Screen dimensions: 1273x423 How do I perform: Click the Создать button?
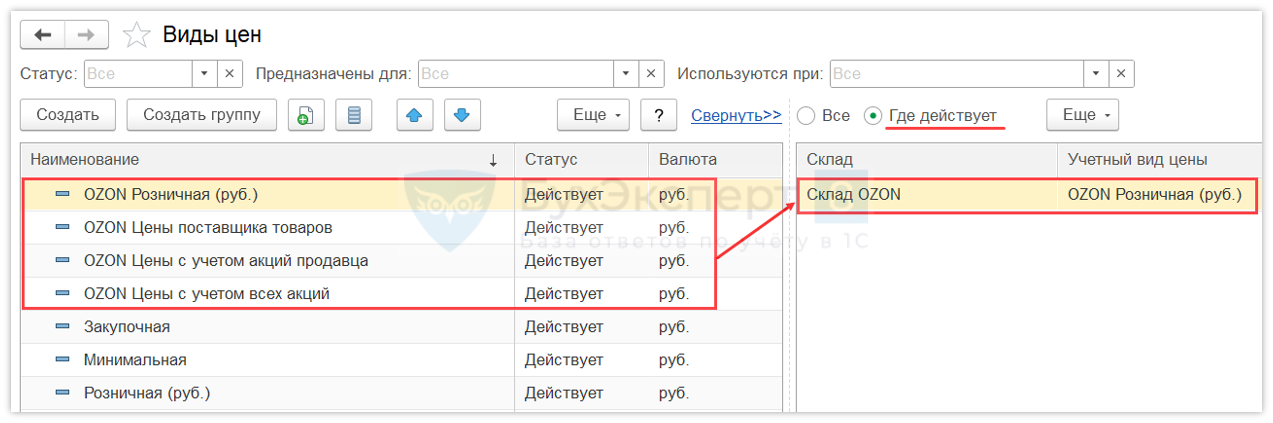point(68,115)
